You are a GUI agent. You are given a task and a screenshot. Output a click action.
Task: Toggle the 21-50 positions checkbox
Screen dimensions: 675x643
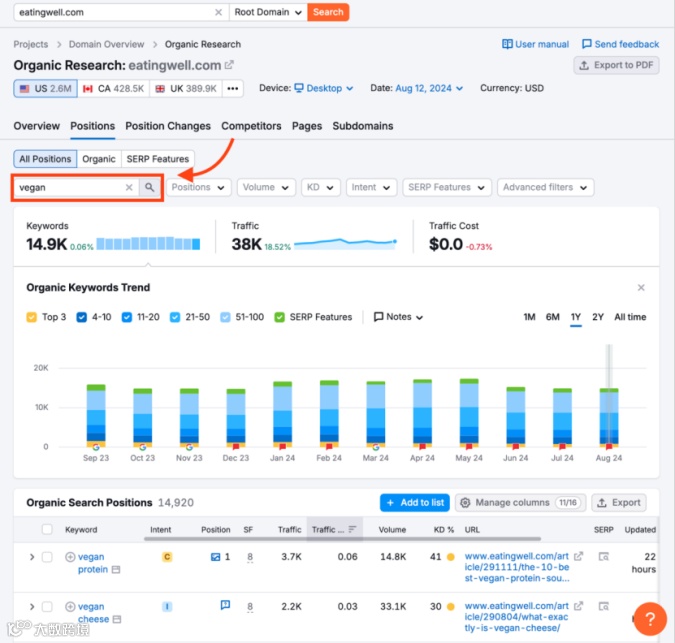pos(175,317)
